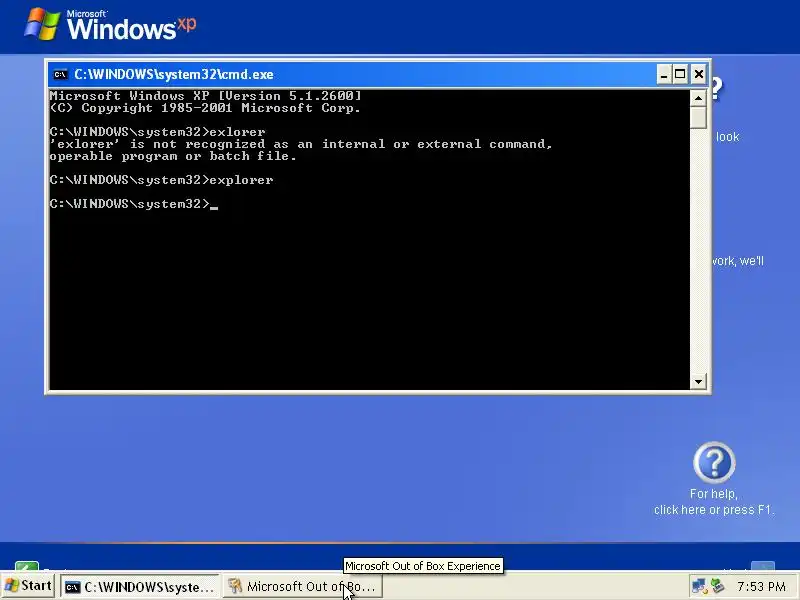
Task: Click the second system tray icon beside the clock
Action: [717, 586]
